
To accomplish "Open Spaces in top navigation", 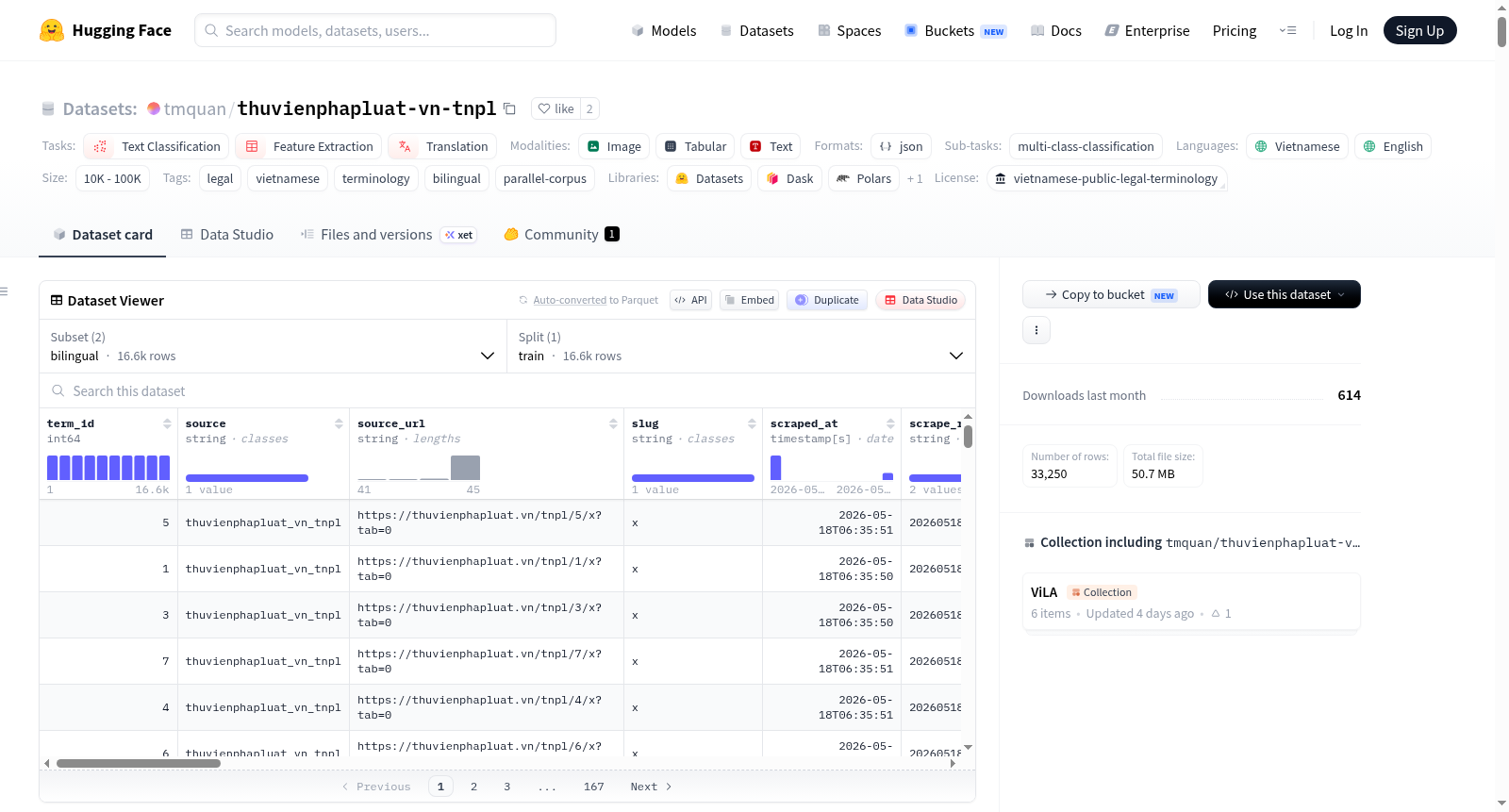I will (849, 30).
